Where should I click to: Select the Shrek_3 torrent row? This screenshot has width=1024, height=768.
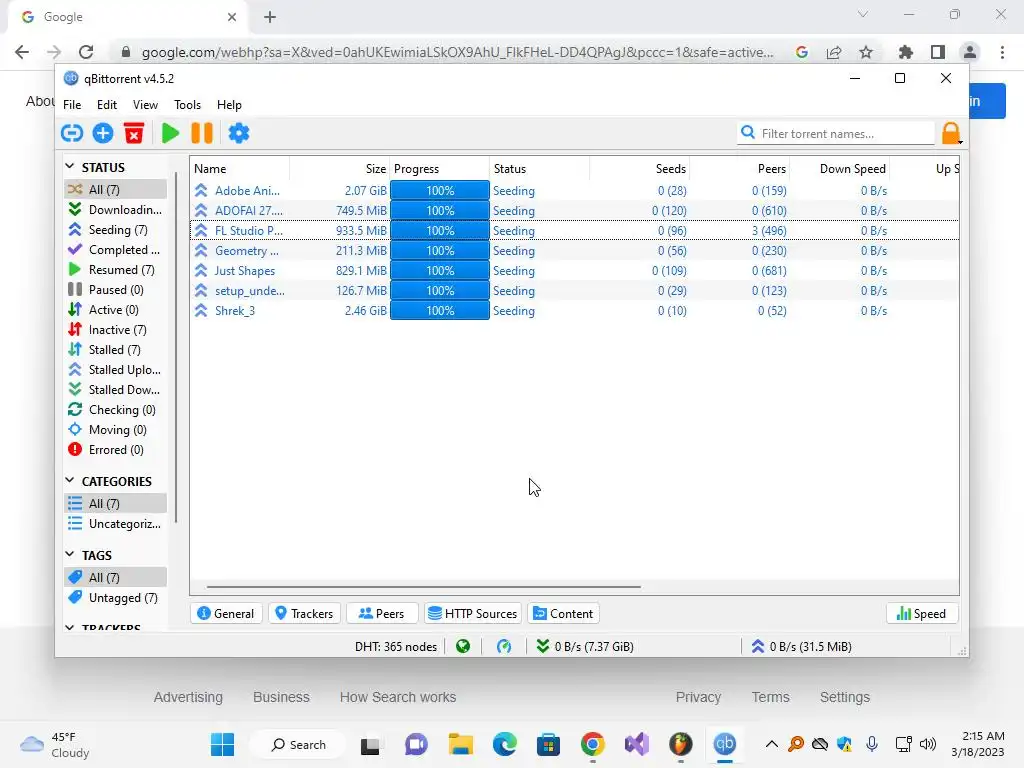575,311
